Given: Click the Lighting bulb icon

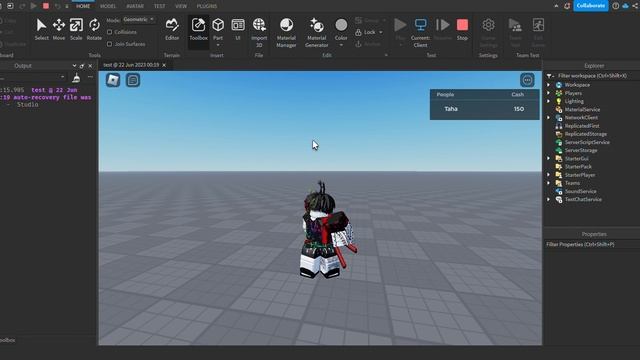Looking at the screenshot, I should [559, 101].
